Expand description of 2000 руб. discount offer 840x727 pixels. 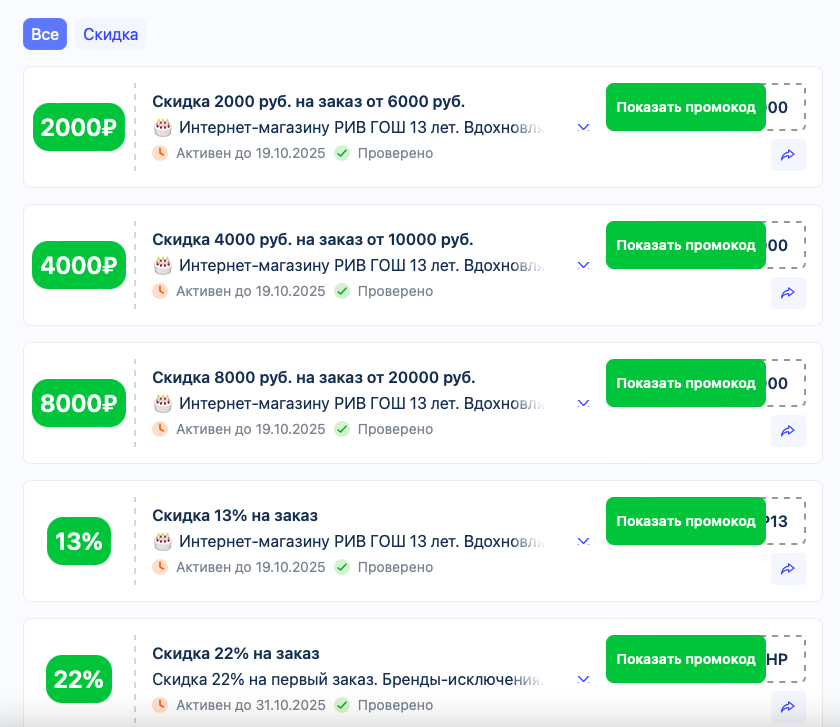(583, 127)
